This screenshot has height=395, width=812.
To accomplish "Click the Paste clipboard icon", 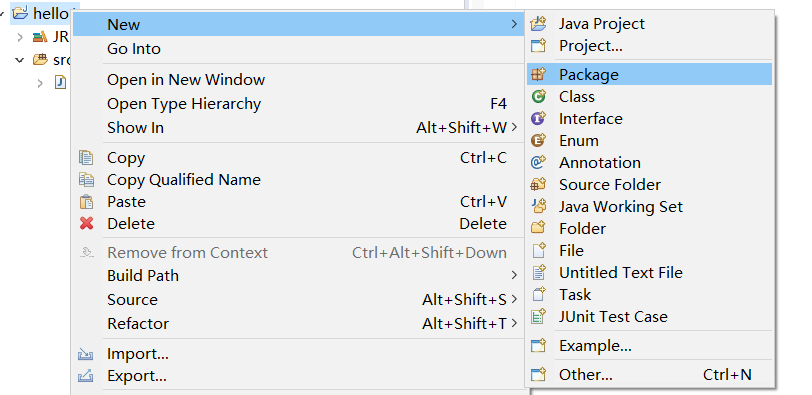I will pos(86,202).
